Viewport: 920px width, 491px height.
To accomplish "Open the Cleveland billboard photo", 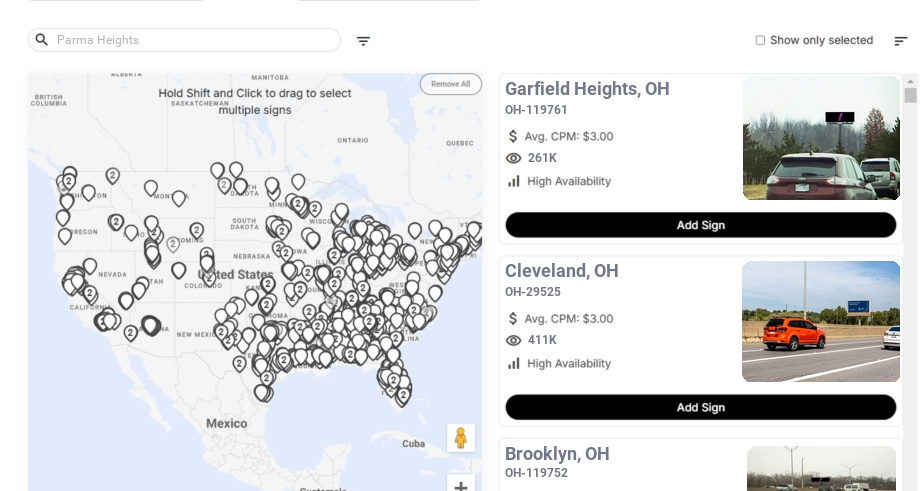I will coord(821,321).
